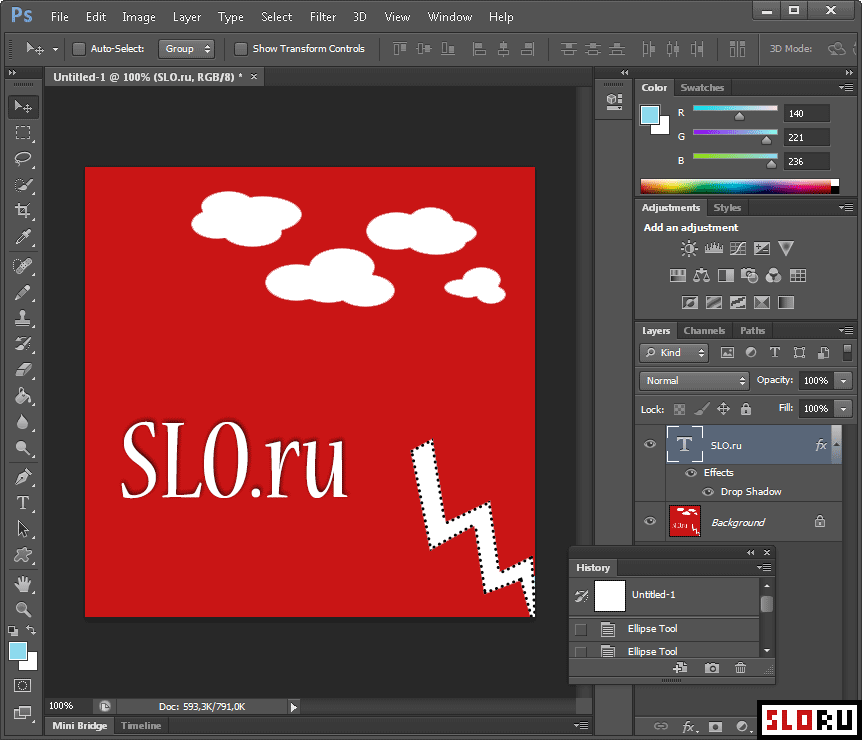Screen dimensions: 862x740
Task: Select the Eyedropper tool
Action: (x=23, y=238)
